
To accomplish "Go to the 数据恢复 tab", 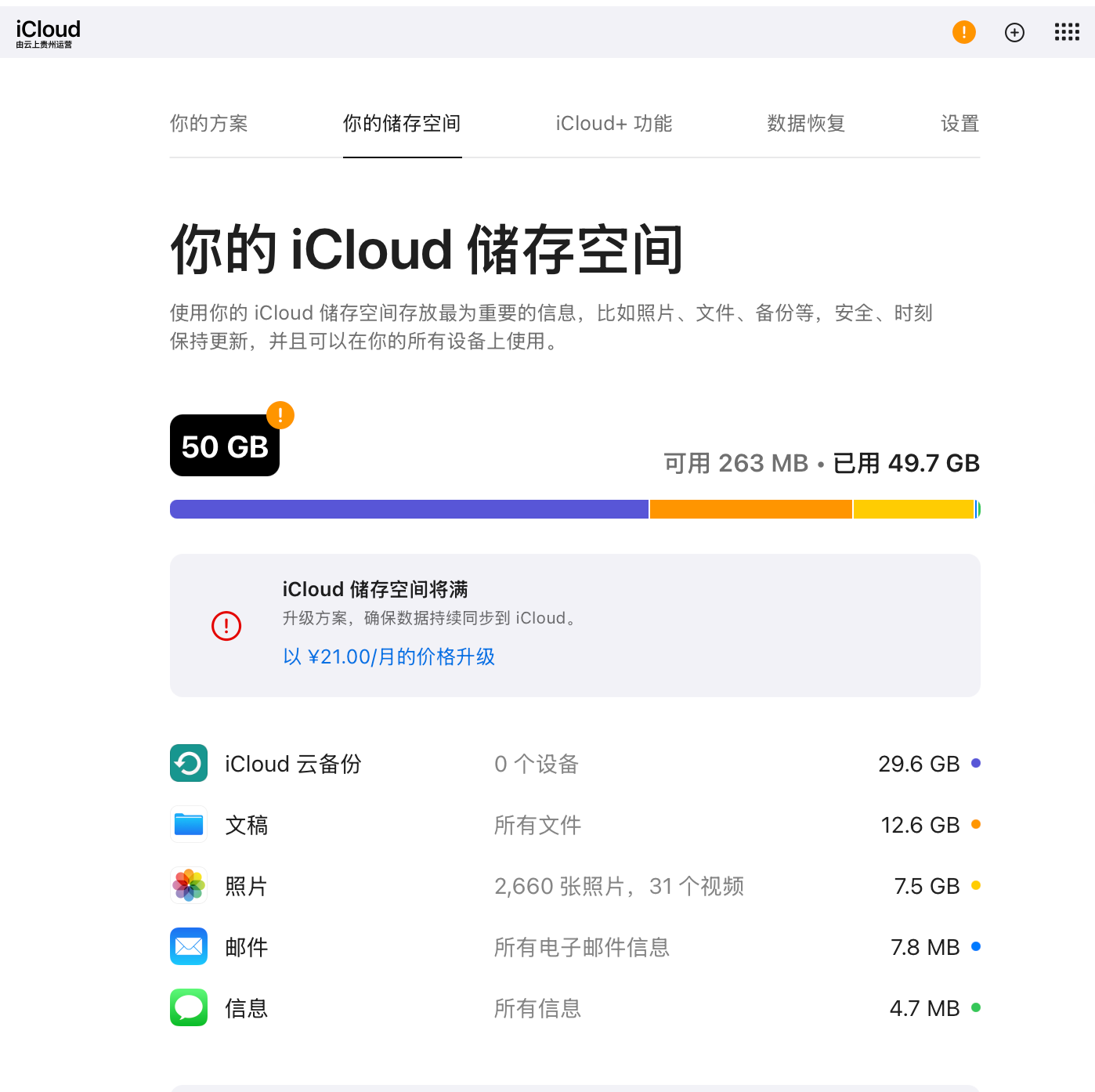I will tap(806, 124).
